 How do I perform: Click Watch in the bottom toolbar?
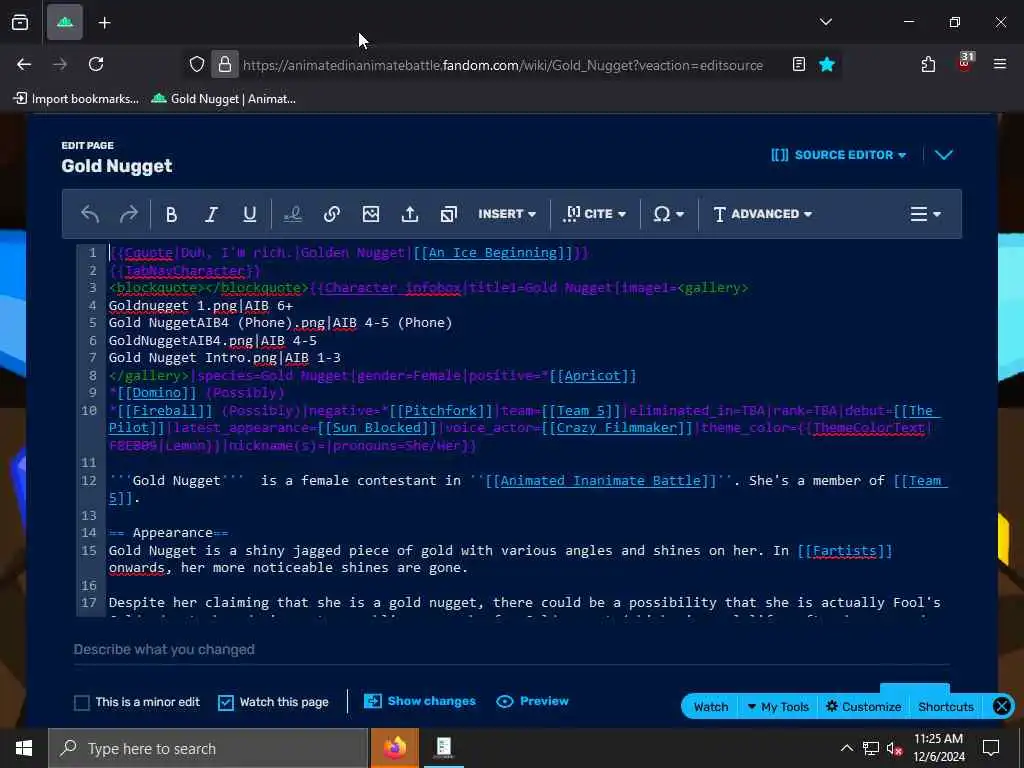click(x=711, y=707)
